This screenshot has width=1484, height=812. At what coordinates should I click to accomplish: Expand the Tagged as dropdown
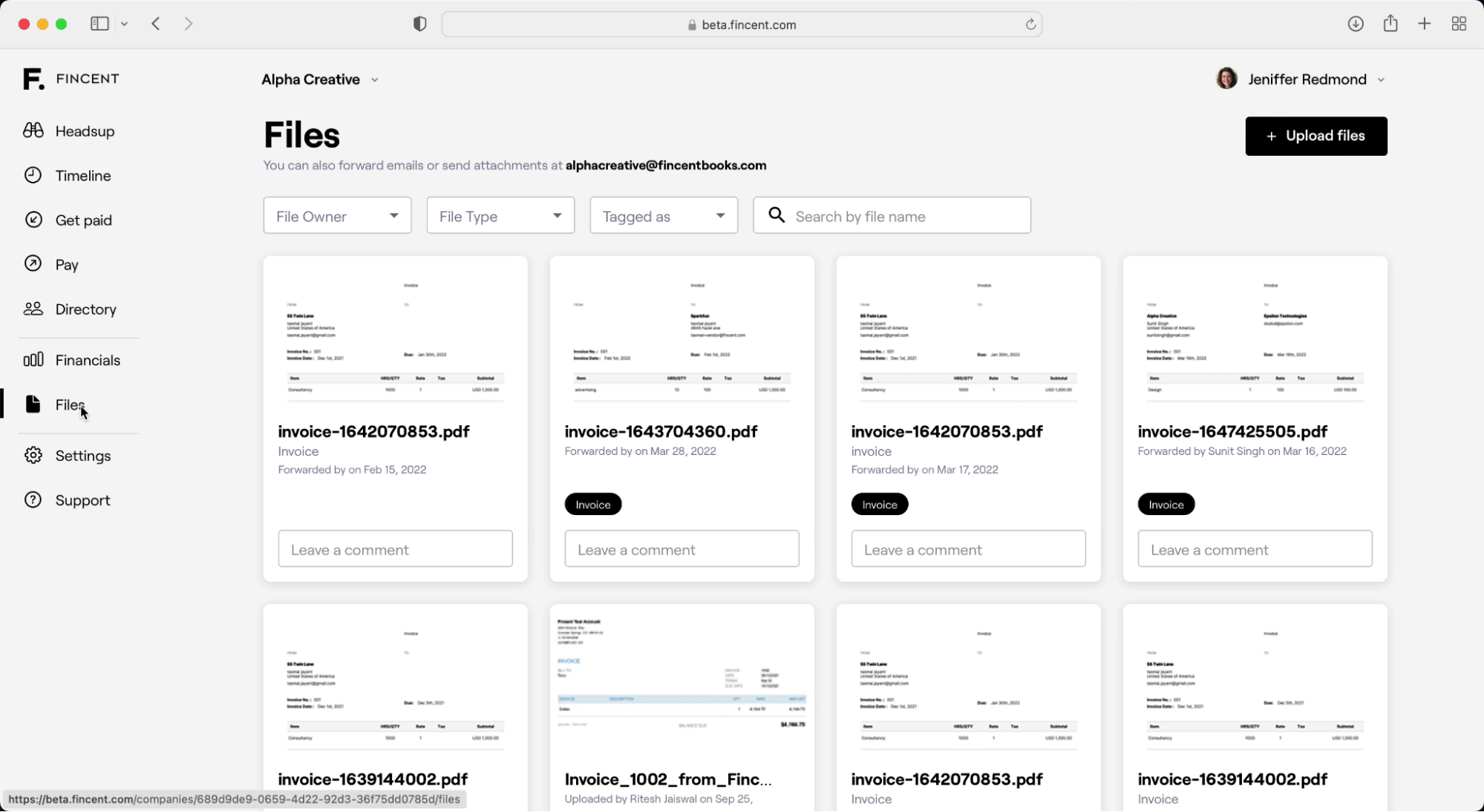[664, 216]
